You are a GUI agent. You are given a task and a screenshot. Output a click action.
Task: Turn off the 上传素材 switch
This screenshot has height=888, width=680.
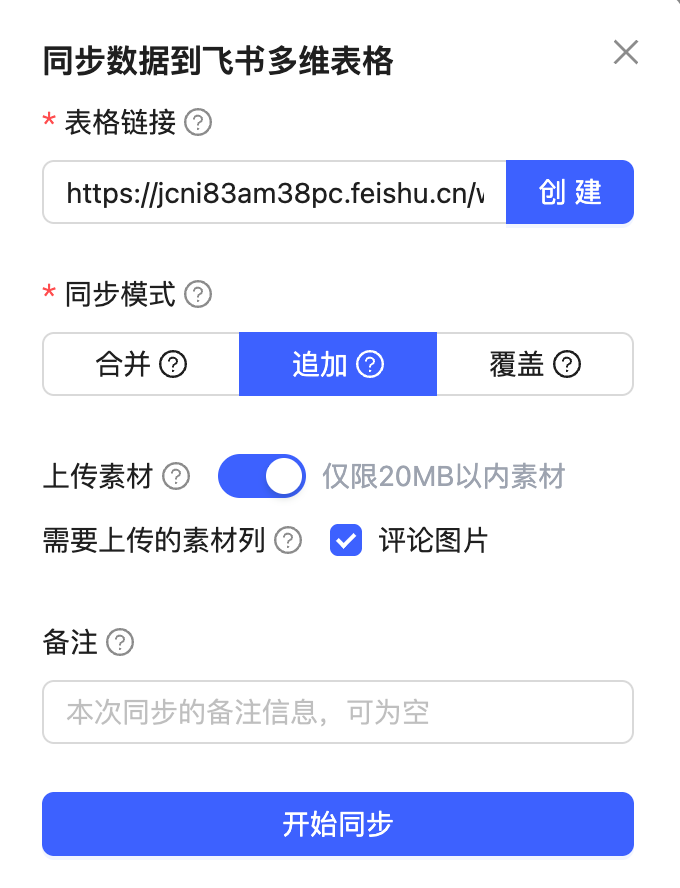pos(262,477)
